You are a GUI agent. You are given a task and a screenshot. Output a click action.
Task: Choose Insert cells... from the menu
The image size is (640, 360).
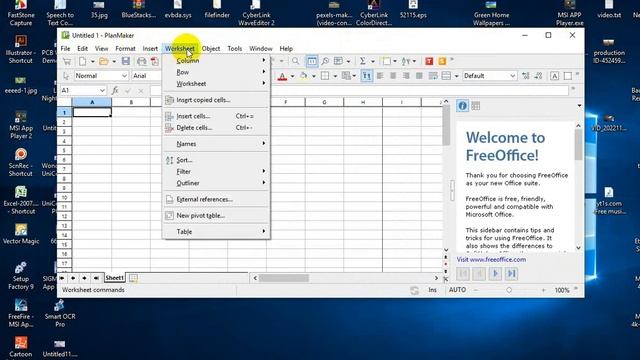[x=216, y=116]
